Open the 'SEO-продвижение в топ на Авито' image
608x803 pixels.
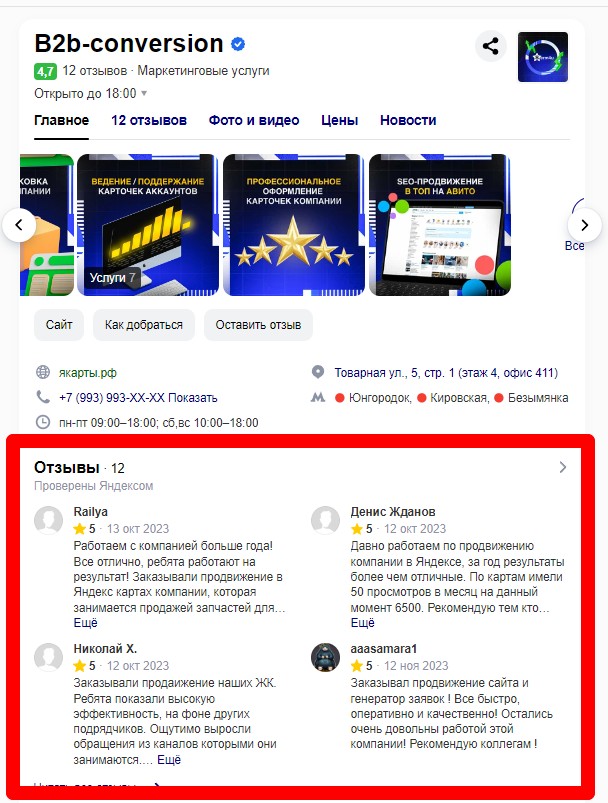(439, 225)
